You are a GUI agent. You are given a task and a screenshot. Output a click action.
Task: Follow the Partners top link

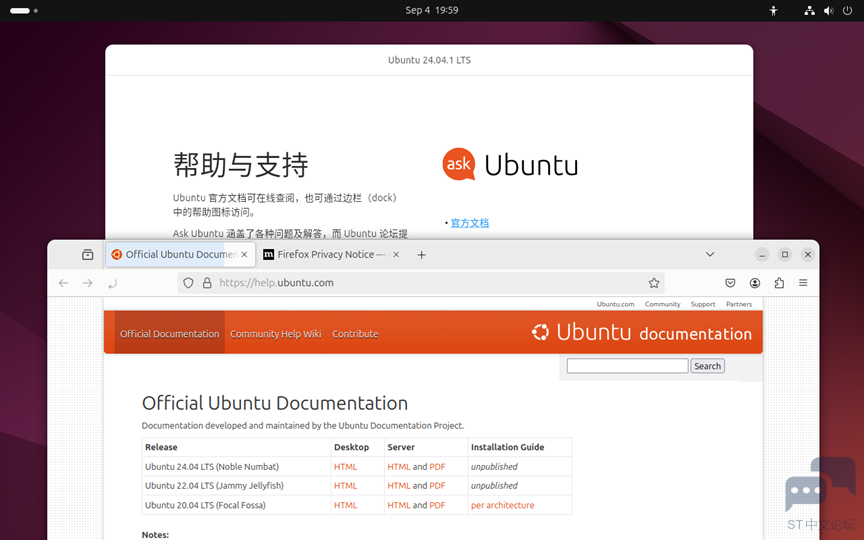click(739, 304)
